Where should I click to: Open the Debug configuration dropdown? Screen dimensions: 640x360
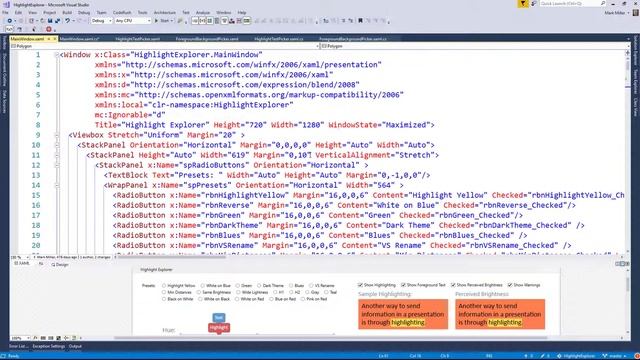coord(101,20)
